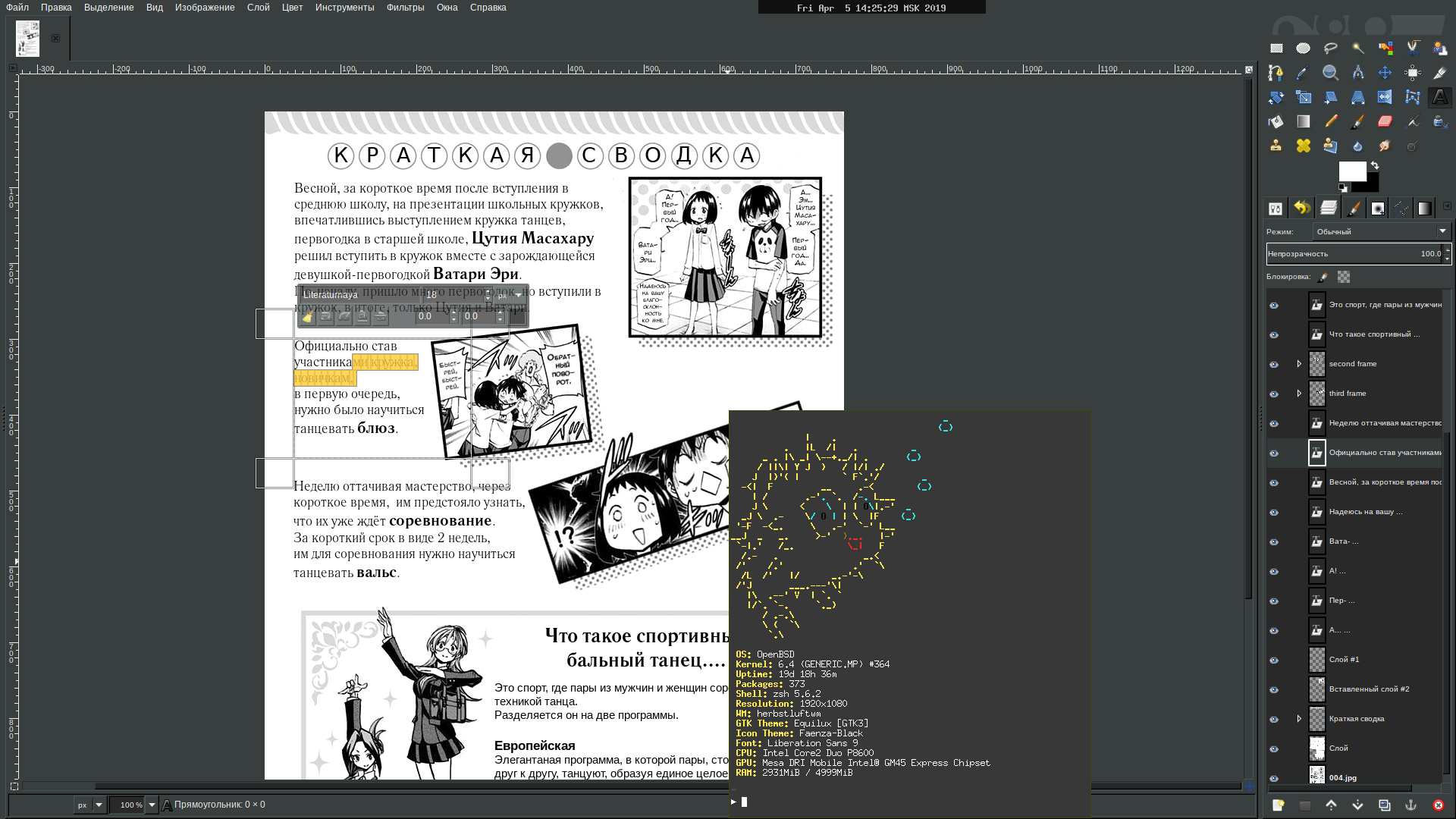Select the Eraser tool
Viewport: 1456px width, 819px height.
pyautogui.click(x=1385, y=121)
